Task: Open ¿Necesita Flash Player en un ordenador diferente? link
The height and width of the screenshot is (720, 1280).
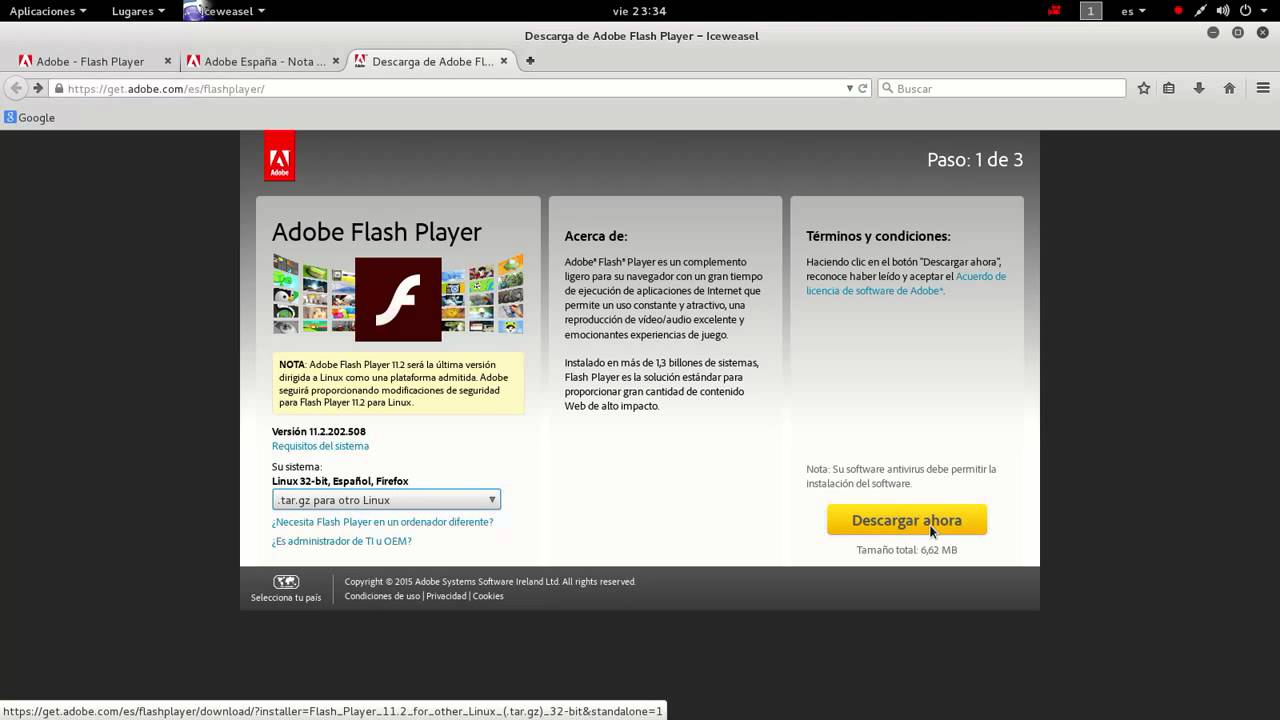Action: pos(382,522)
